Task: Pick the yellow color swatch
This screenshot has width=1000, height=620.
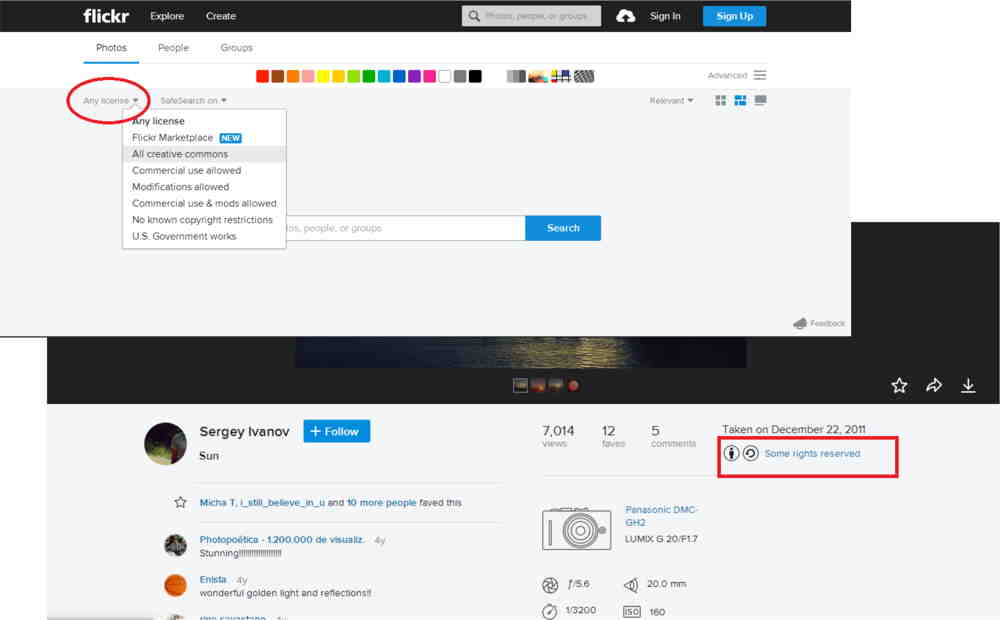Action: (x=323, y=77)
